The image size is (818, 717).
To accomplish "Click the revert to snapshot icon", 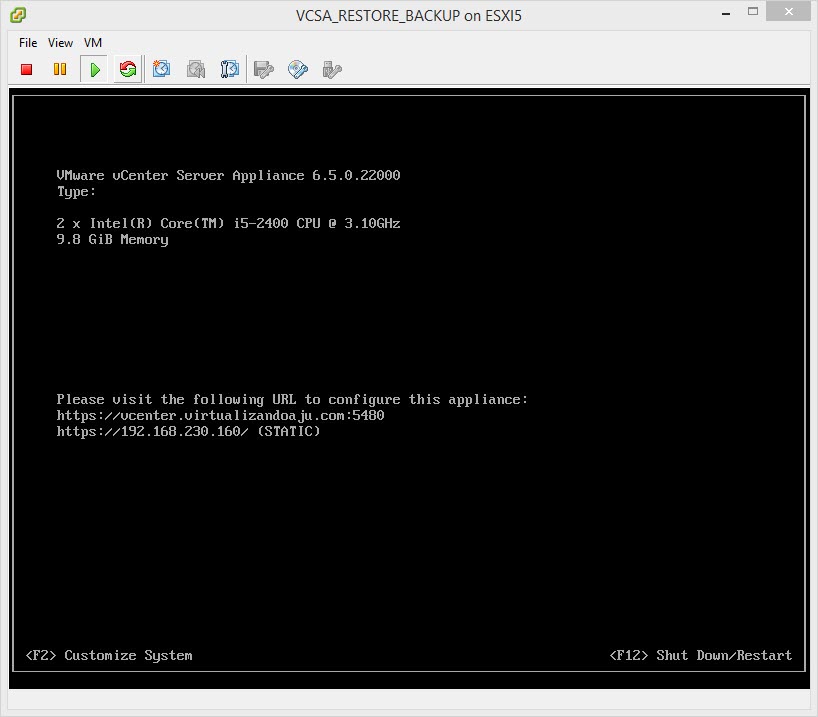I will point(196,69).
